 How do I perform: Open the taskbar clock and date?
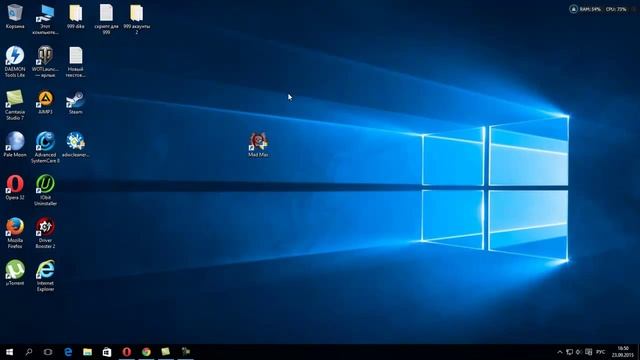[x=622, y=352]
